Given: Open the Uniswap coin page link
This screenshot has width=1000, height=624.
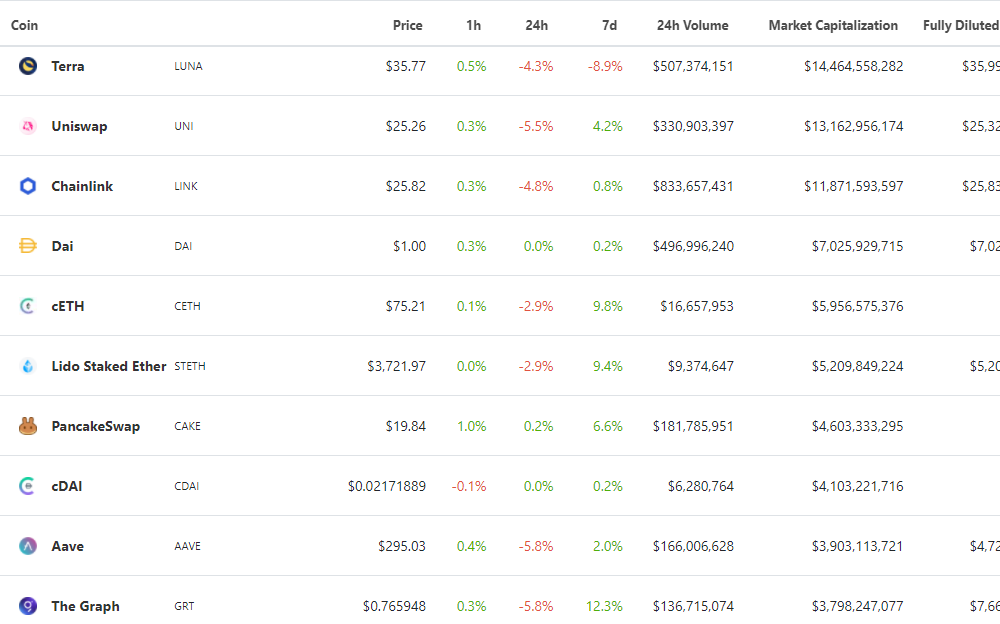Looking at the screenshot, I should [79, 126].
